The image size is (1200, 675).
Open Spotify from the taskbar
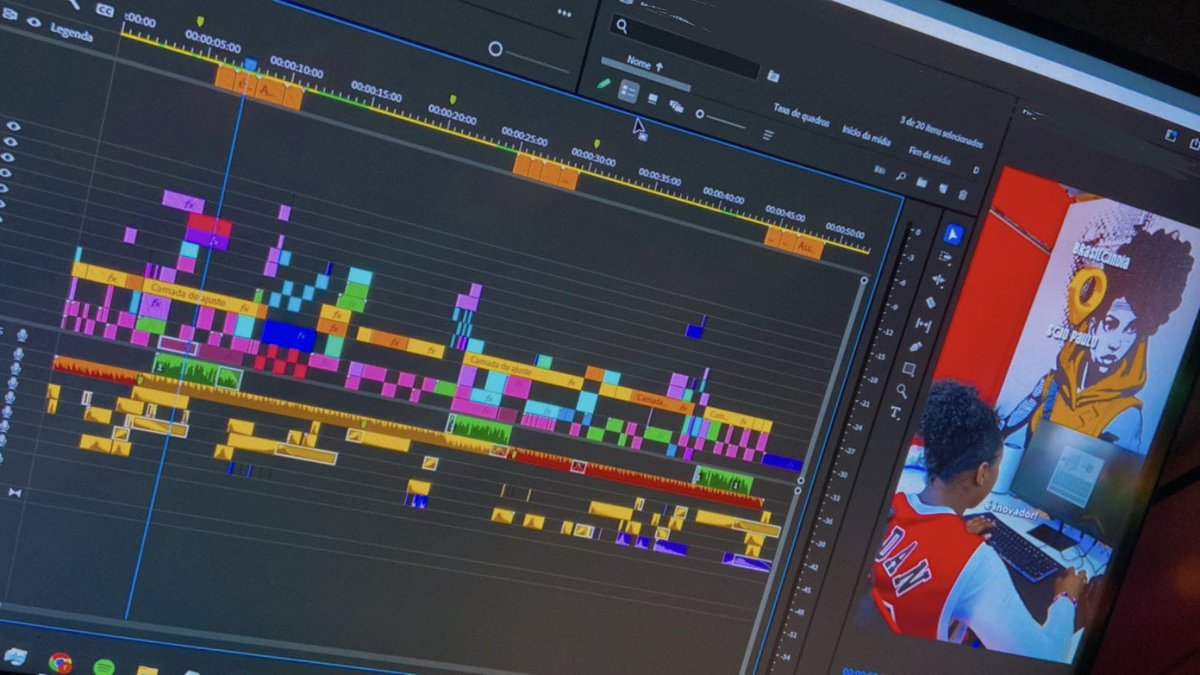(103, 668)
